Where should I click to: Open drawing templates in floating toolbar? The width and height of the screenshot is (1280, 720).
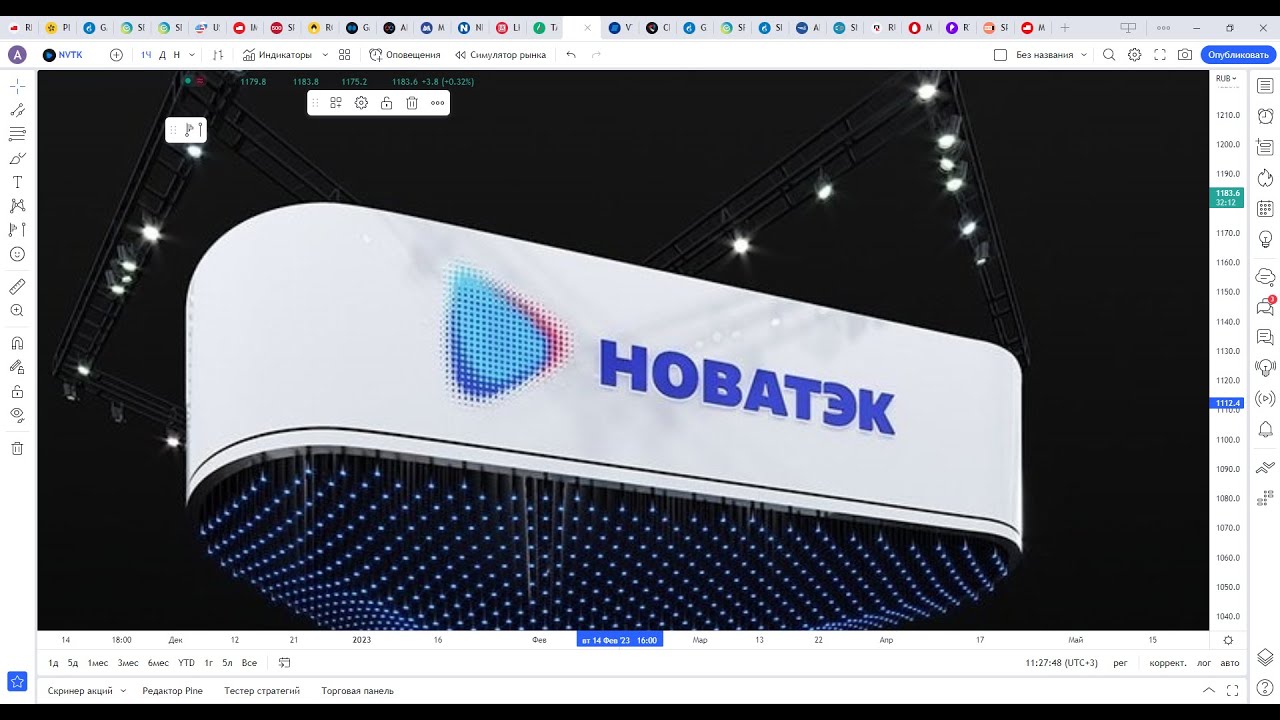[x=336, y=103]
